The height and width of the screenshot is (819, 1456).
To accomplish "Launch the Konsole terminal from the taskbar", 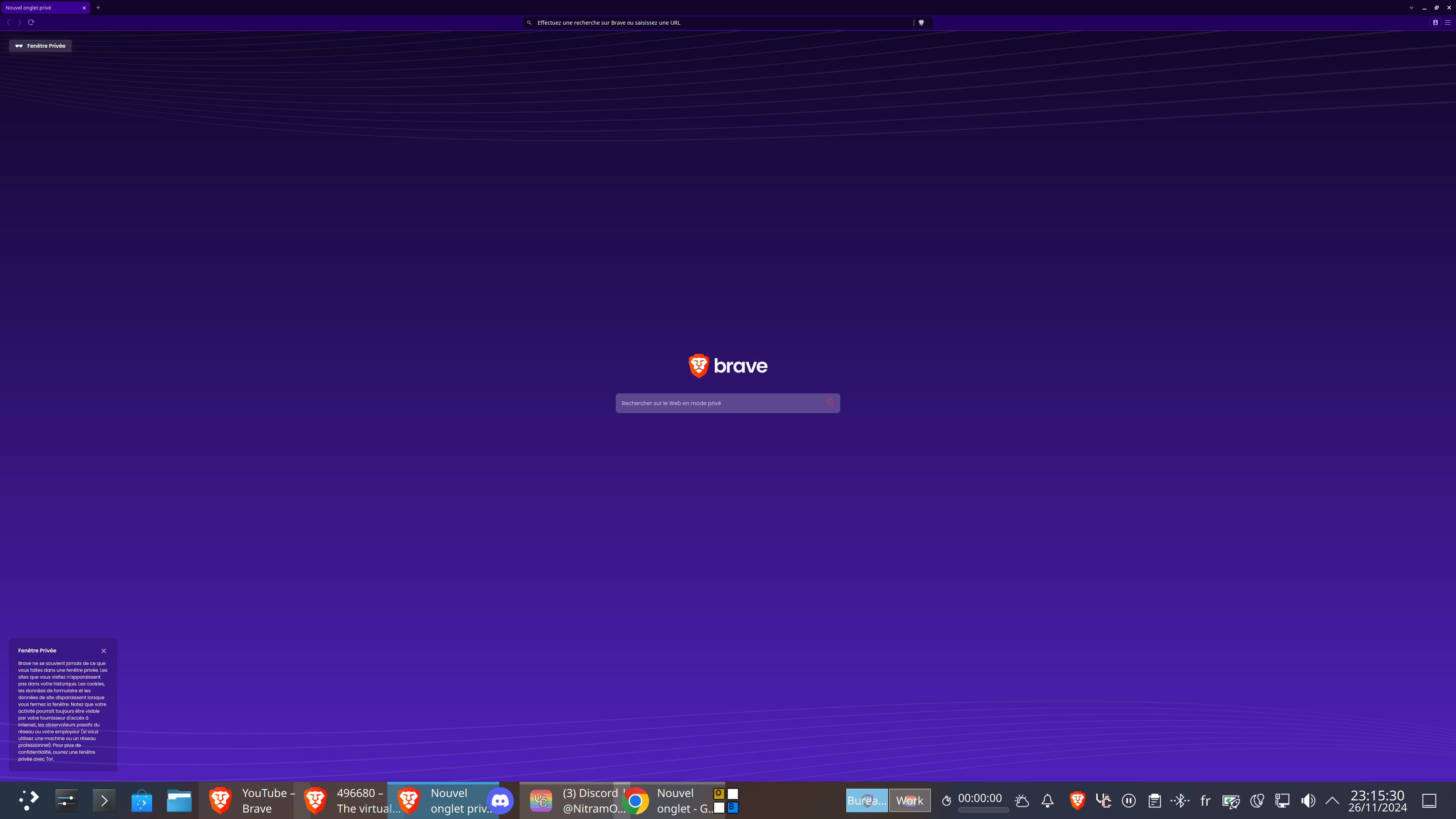I will tap(105, 801).
